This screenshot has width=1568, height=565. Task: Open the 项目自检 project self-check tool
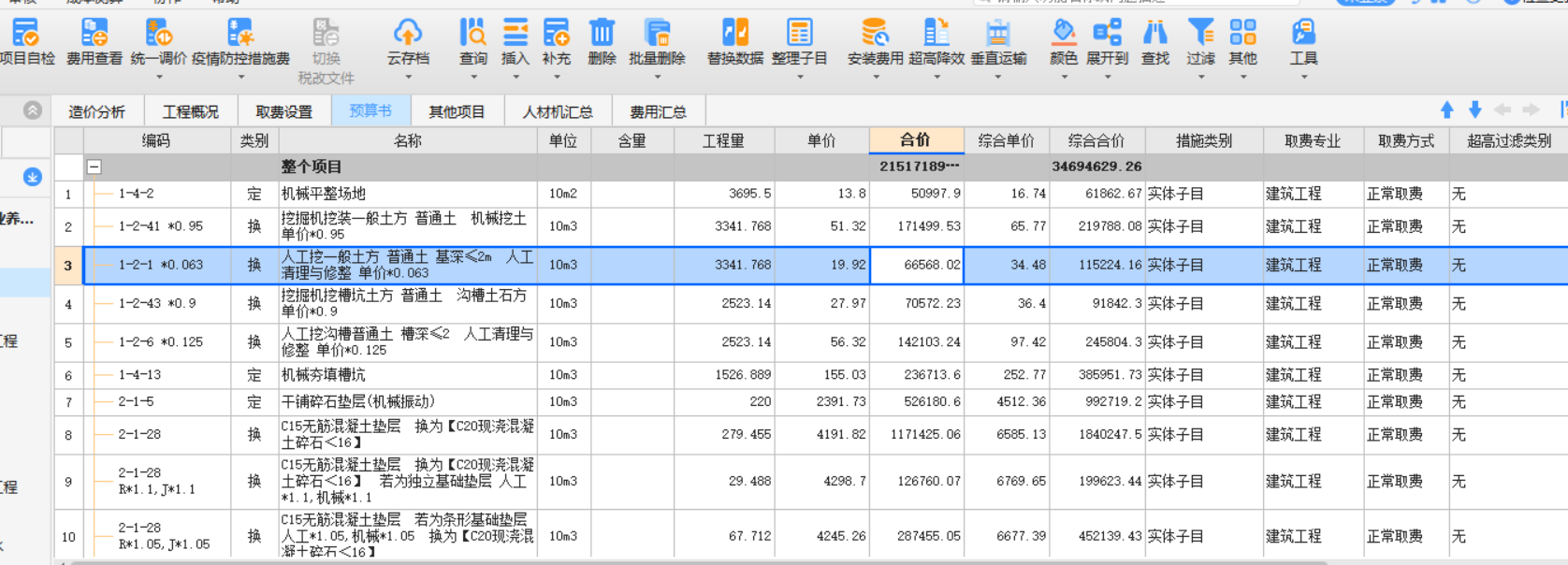point(26,42)
